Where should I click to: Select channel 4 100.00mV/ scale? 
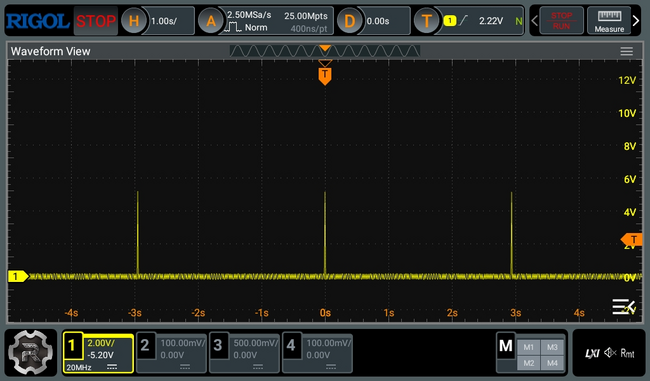pyautogui.click(x=328, y=343)
